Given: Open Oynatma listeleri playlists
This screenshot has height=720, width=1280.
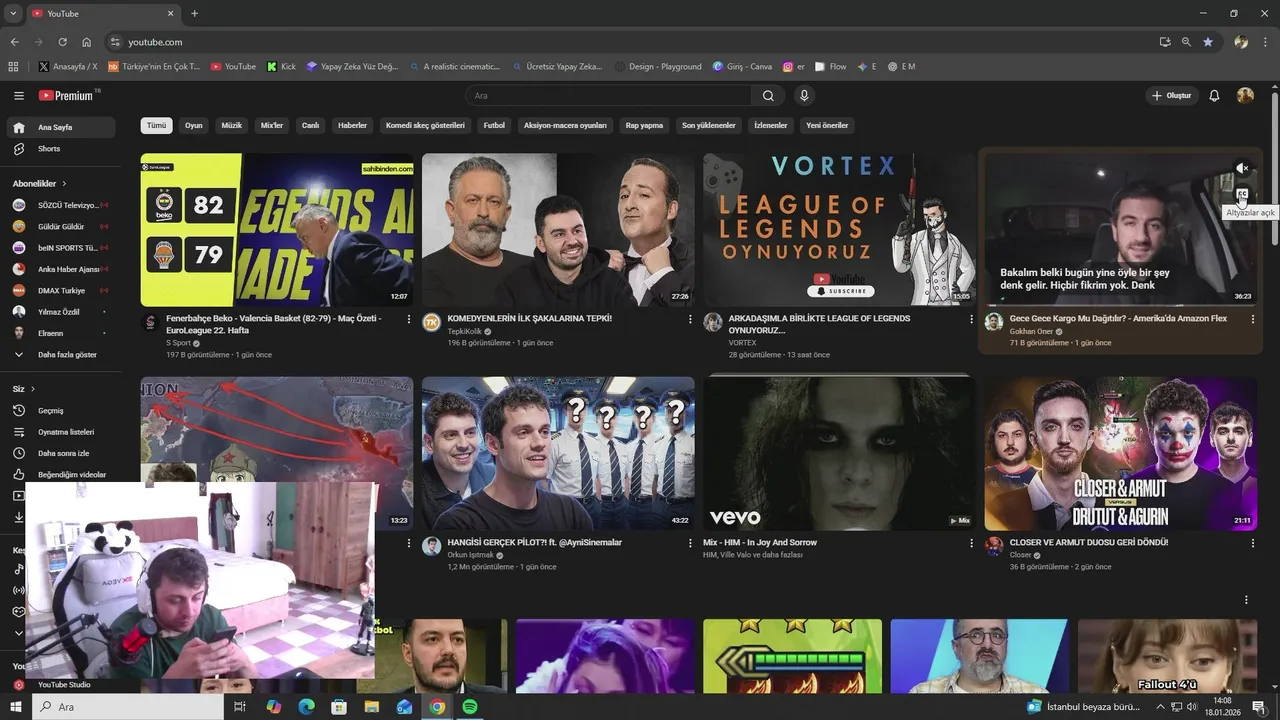Looking at the screenshot, I should pos(66,432).
